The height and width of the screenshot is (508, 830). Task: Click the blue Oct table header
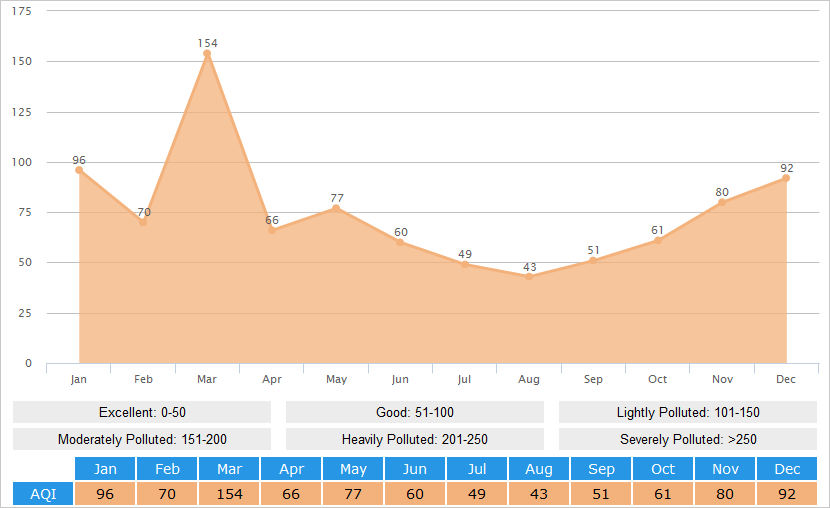663,469
